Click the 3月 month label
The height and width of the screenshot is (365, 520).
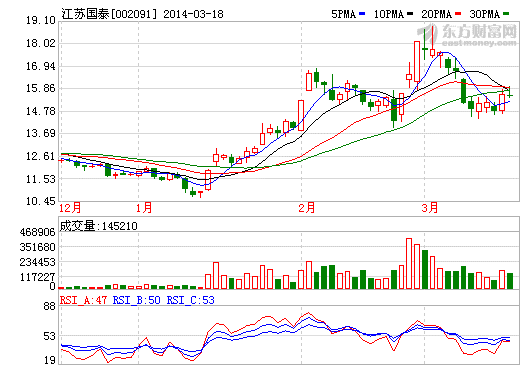(430, 208)
